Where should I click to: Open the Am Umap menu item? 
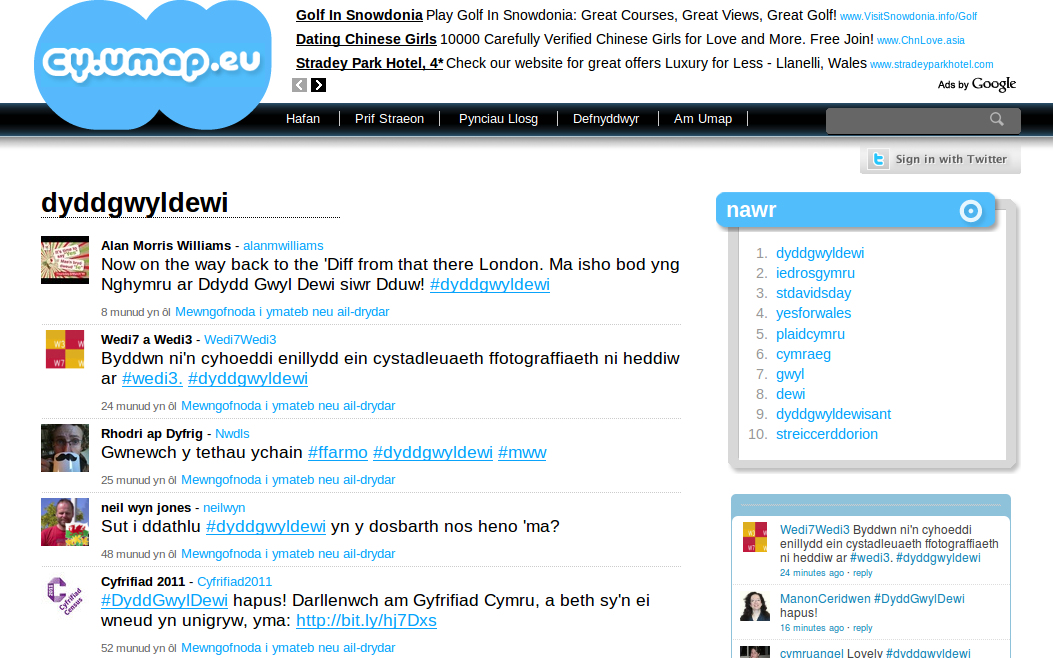coord(702,119)
